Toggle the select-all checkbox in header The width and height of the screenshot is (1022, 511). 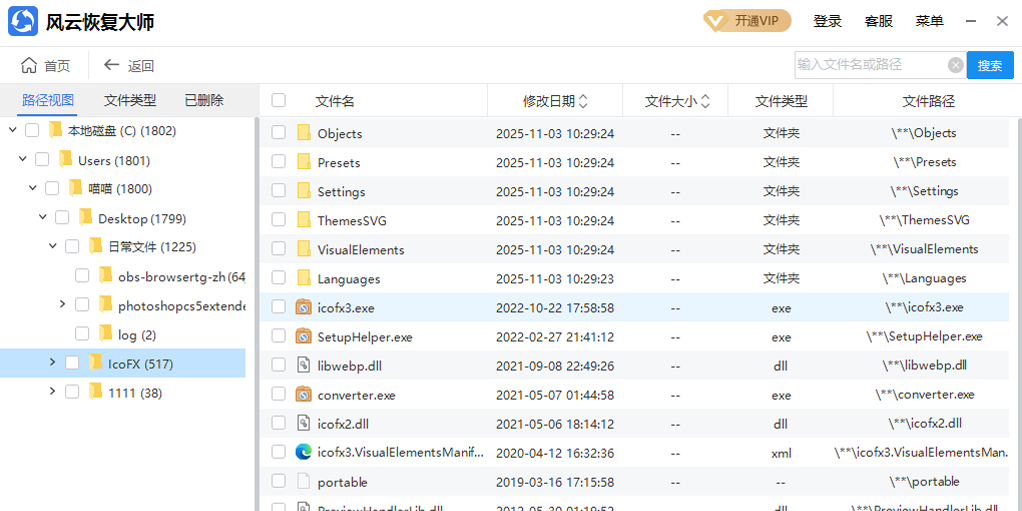coord(279,100)
